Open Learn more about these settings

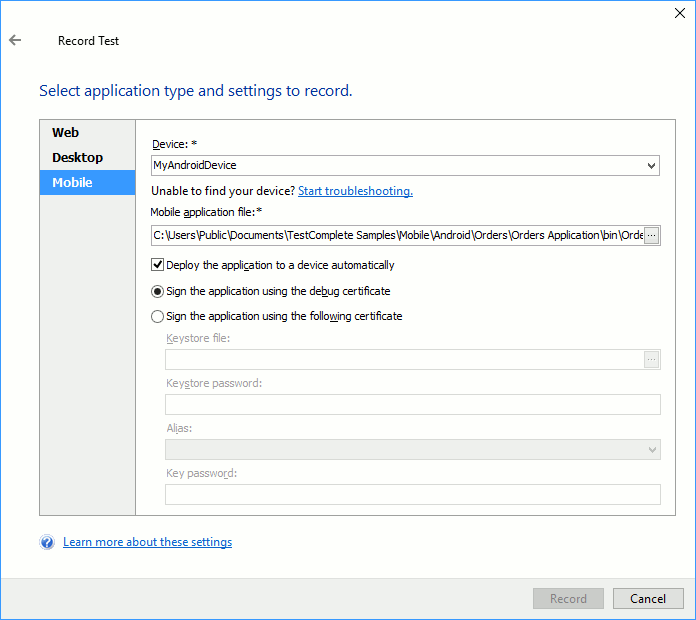click(x=147, y=542)
